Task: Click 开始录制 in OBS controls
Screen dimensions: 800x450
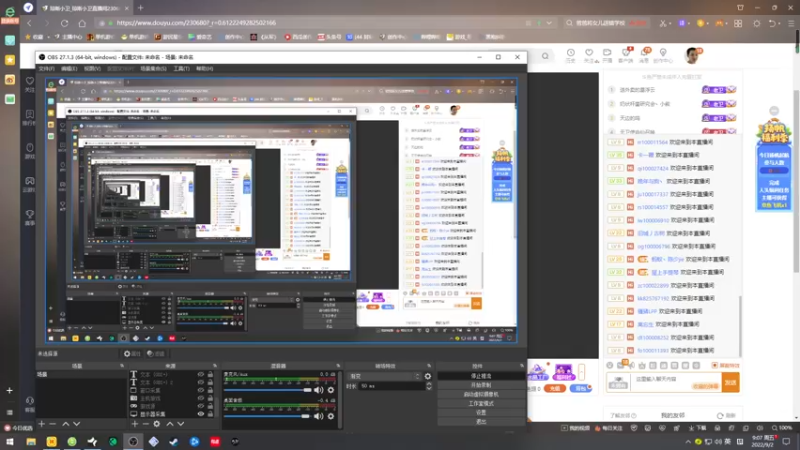Action: (x=481, y=385)
